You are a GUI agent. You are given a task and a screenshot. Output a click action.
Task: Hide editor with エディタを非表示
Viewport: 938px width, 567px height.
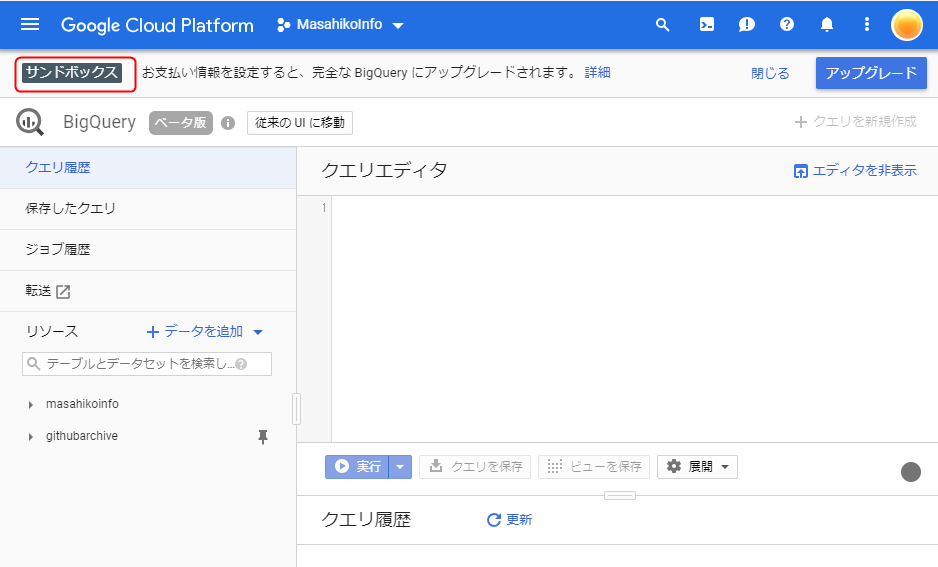pyautogui.click(x=855, y=170)
